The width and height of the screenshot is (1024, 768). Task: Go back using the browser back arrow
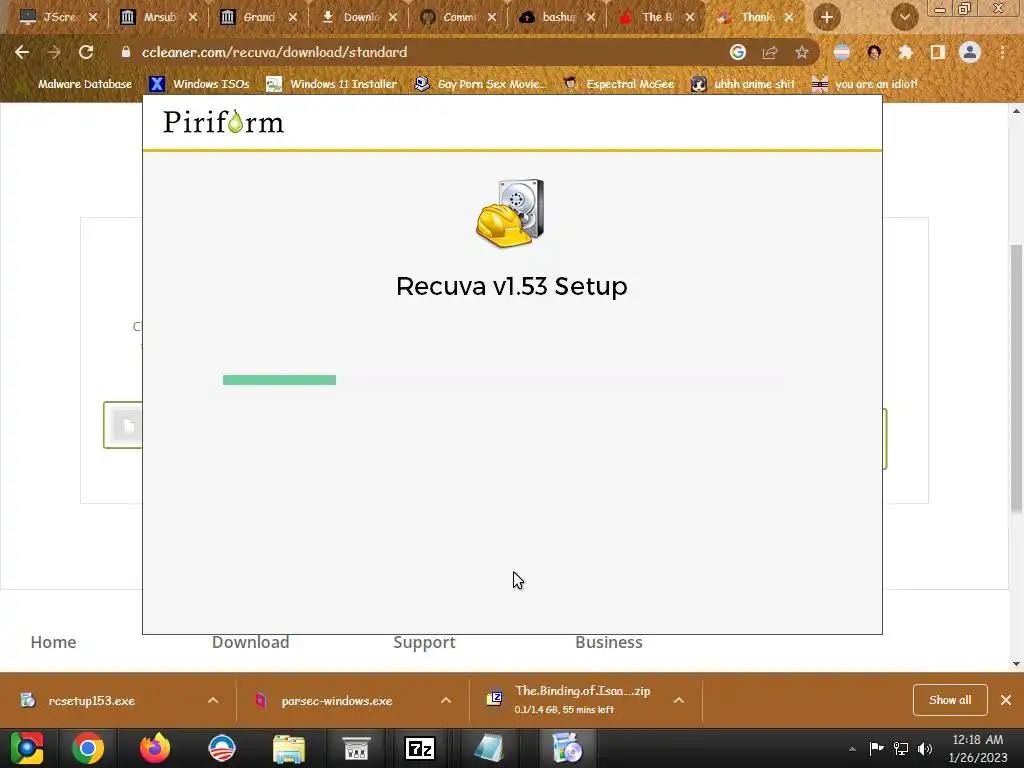pyautogui.click(x=22, y=52)
